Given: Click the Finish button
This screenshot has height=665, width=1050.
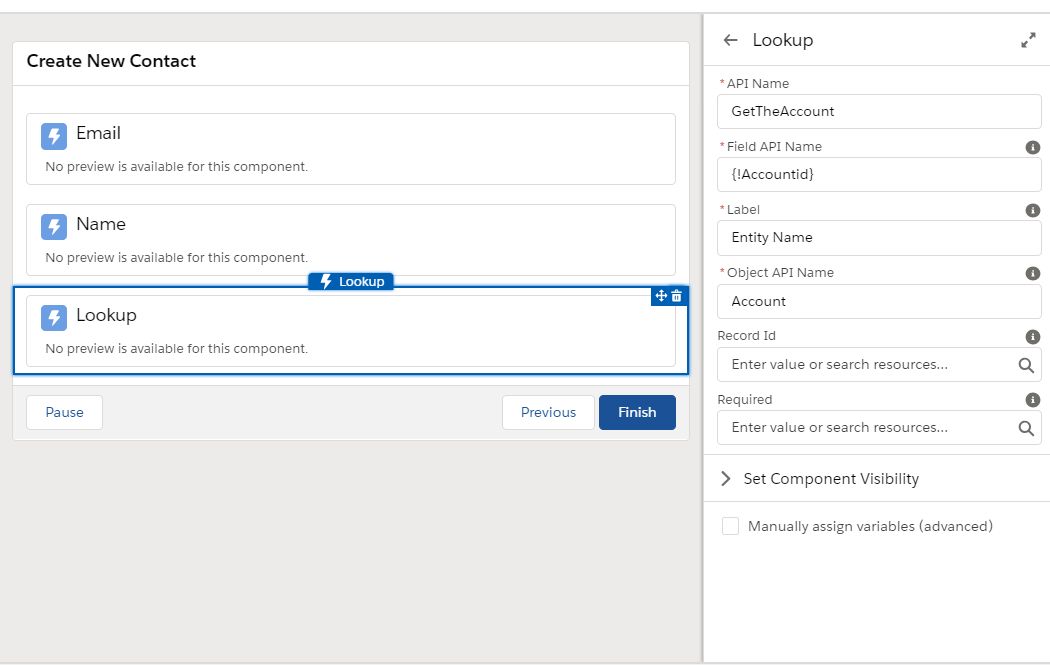Looking at the screenshot, I should pos(637,412).
